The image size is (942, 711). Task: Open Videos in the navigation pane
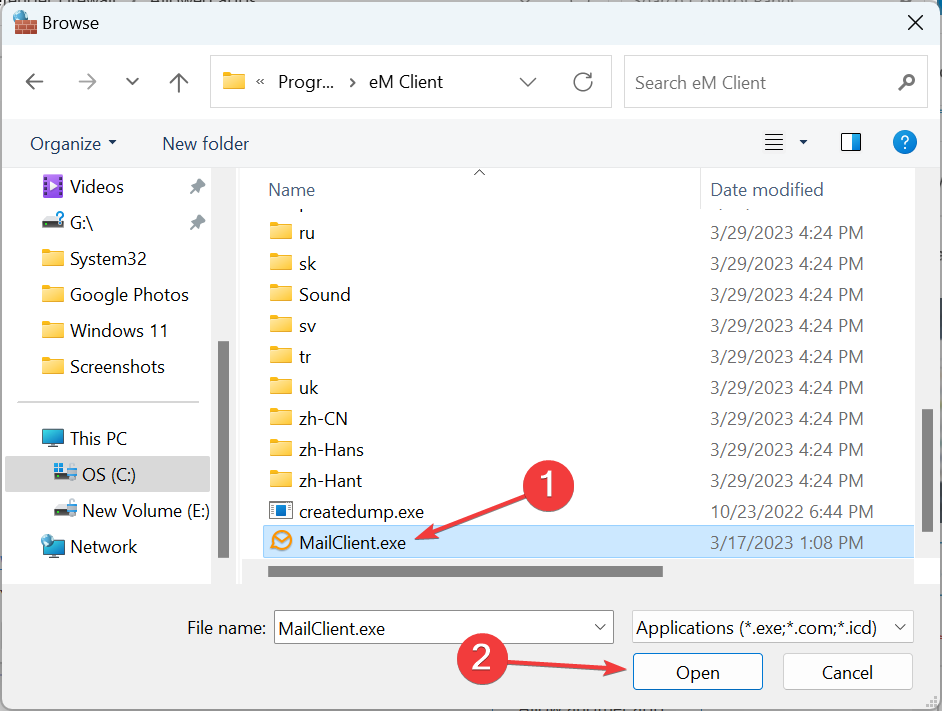tap(97, 187)
